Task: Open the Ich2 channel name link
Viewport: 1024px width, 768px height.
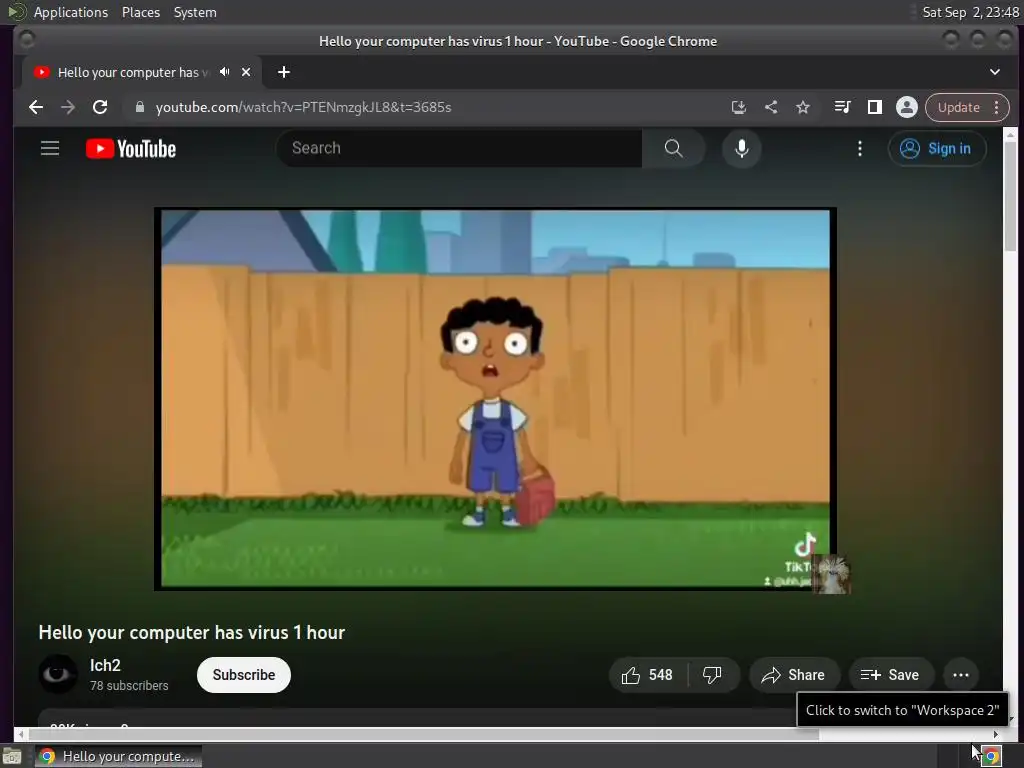Action: 105,665
